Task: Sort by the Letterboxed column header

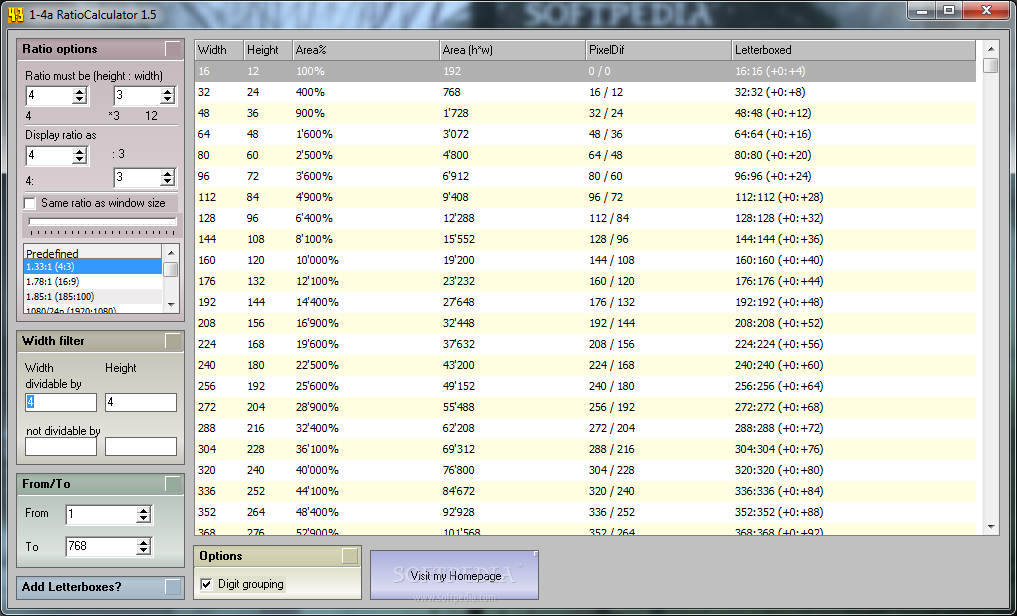Action: point(854,50)
